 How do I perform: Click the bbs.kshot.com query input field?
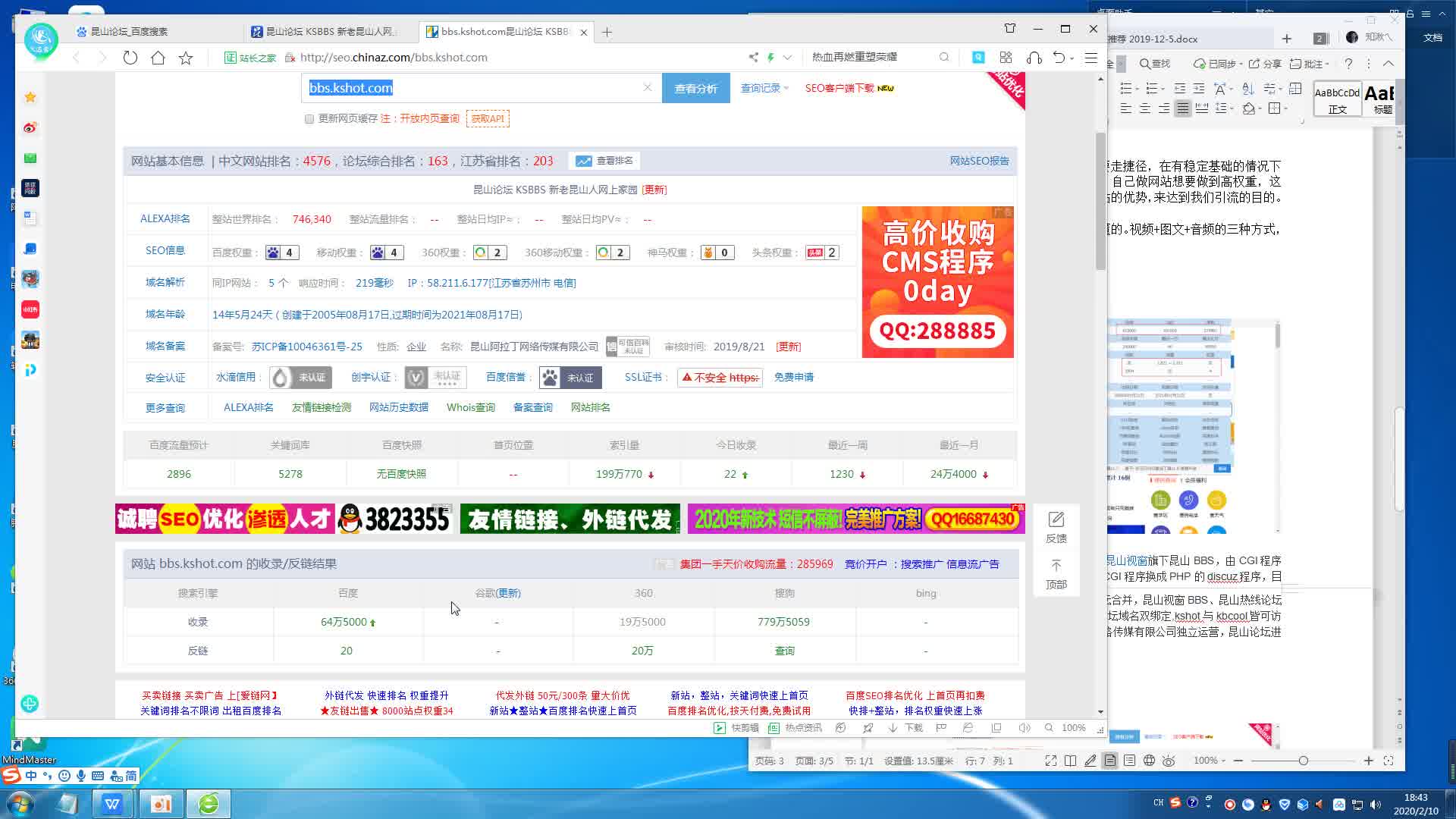click(x=482, y=88)
